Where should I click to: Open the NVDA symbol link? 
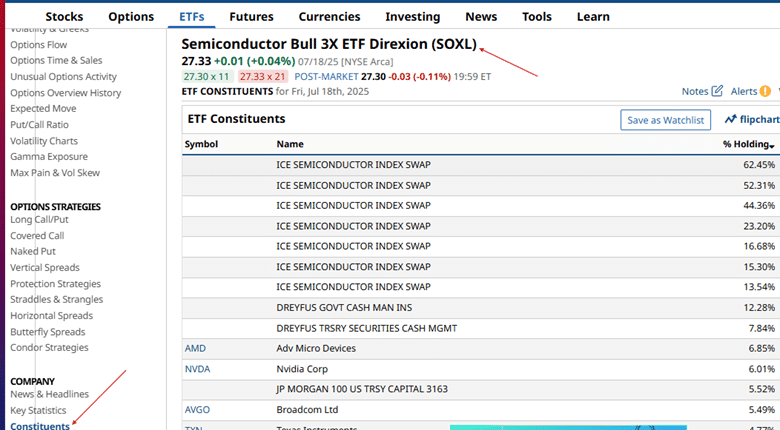click(198, 369)
